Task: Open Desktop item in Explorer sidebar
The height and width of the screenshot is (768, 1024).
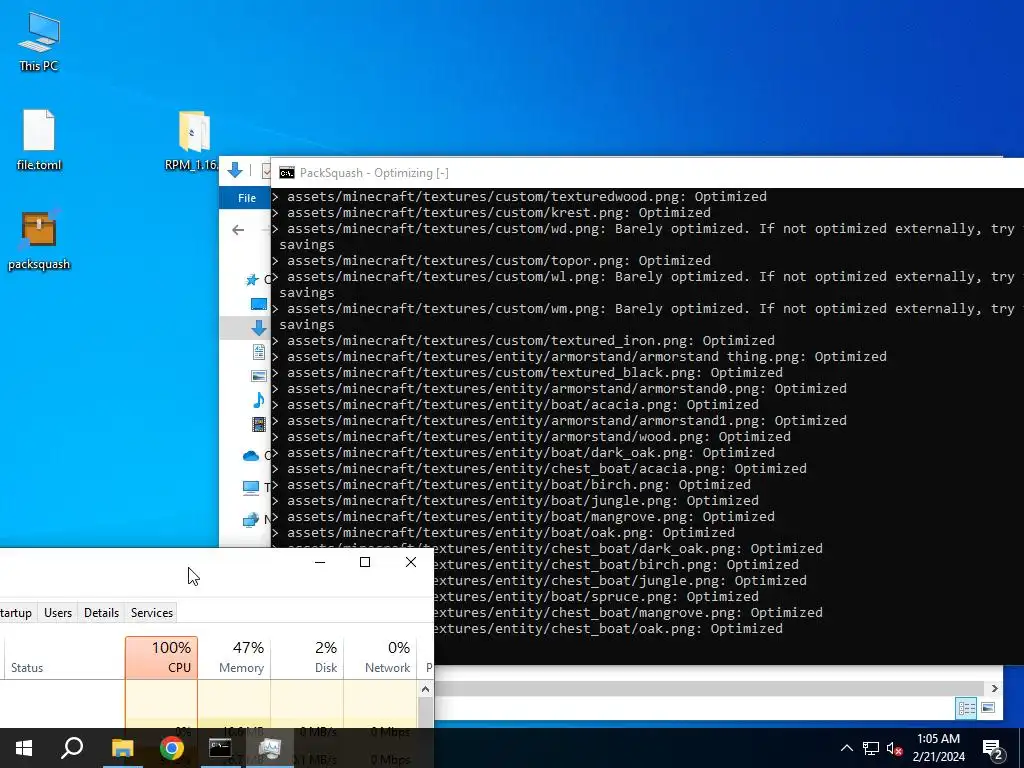Action: (x=259, y=304)
